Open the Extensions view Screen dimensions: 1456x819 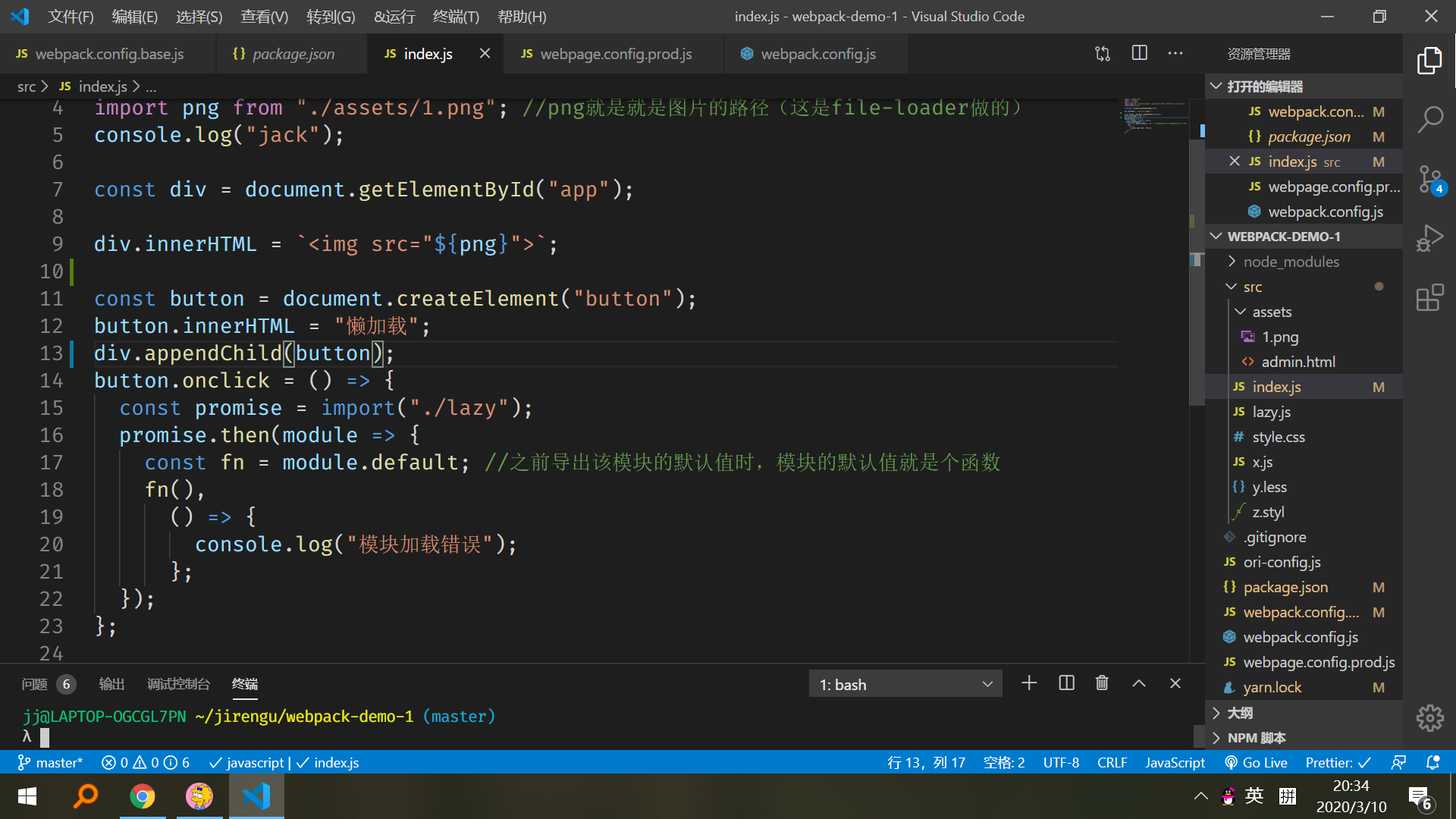point(1429,297)
